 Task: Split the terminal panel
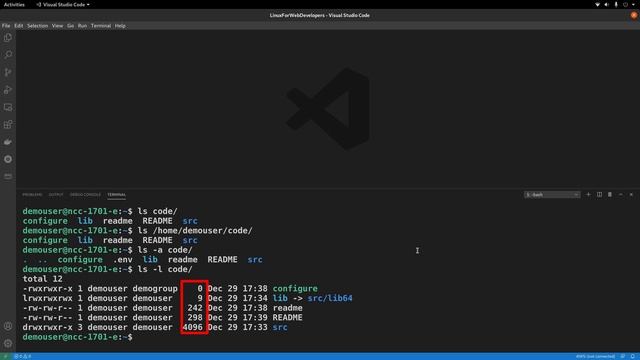coord(599,195)
